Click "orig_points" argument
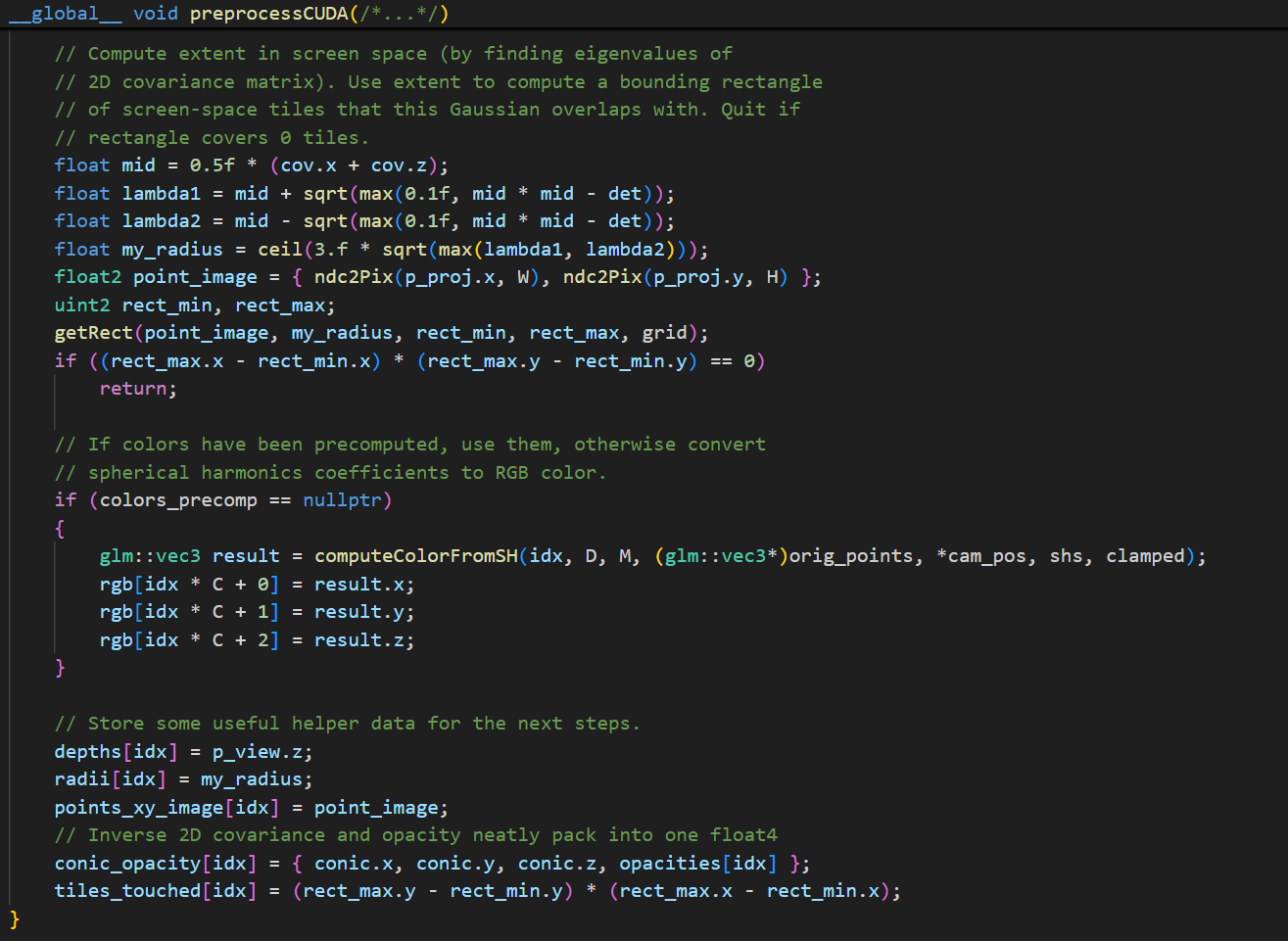Image resolution: width=1288 pixels, height=941 pixels. (x=850, y=556)
